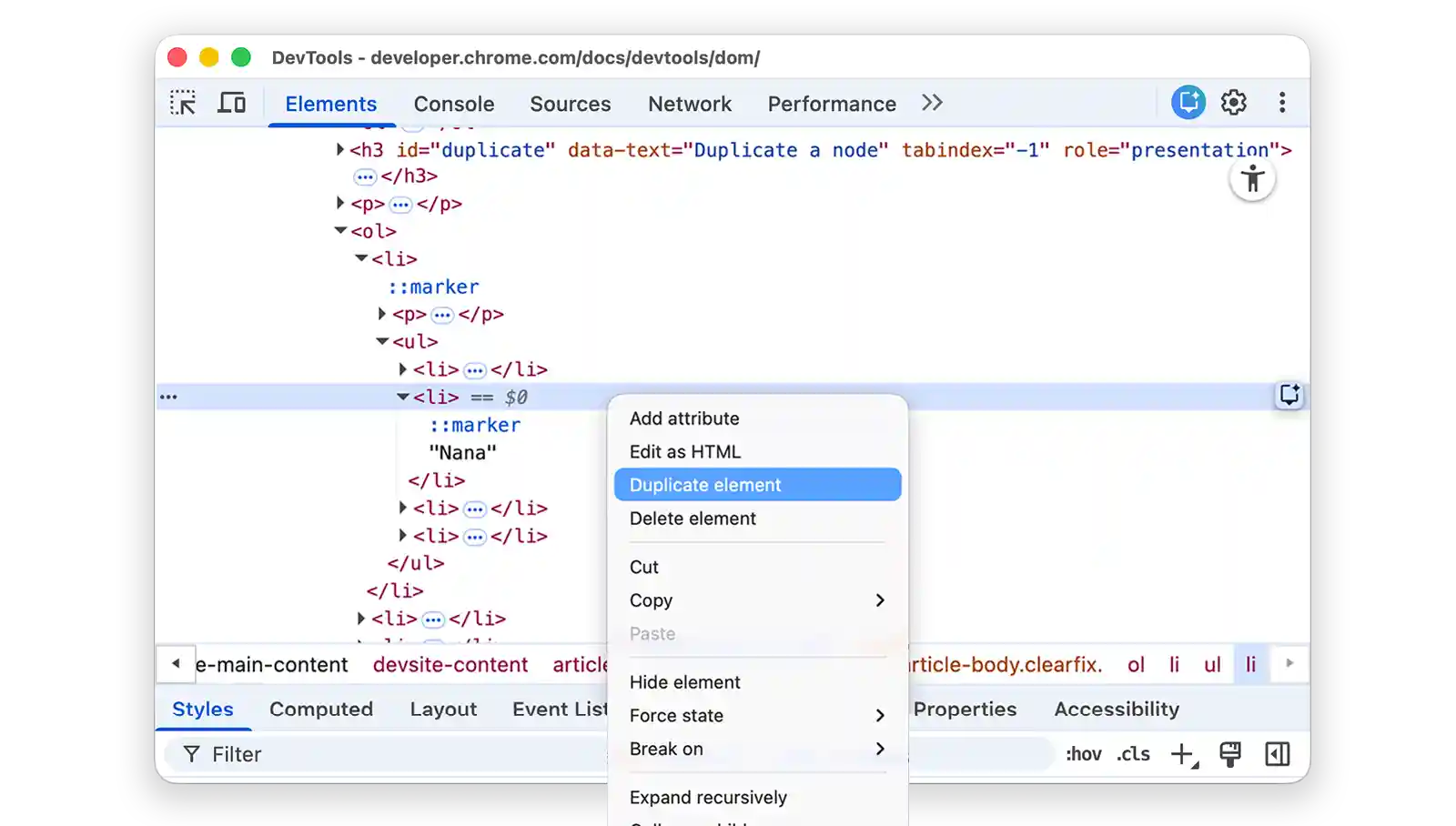Click the new style rule plus icon
The image size is (1456, 826).
[1182, 753]
